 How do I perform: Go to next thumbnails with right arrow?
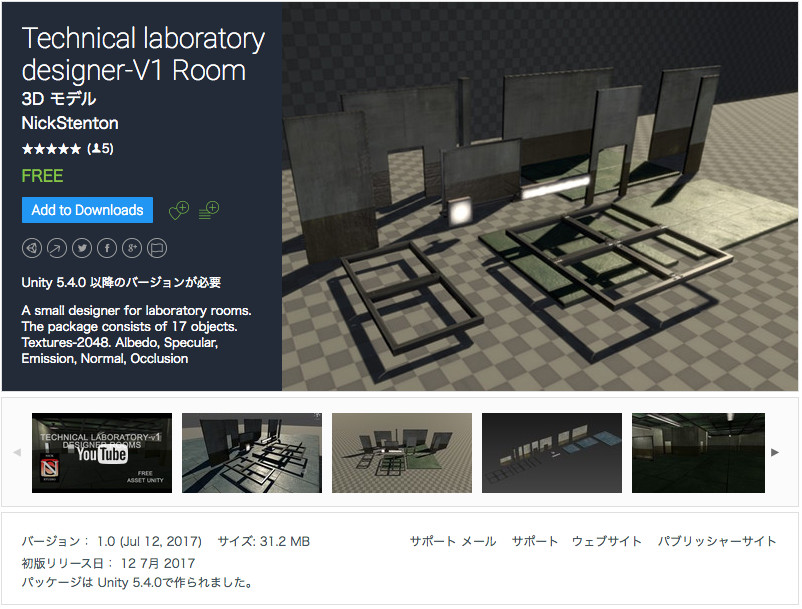click(x=775, y=453)
